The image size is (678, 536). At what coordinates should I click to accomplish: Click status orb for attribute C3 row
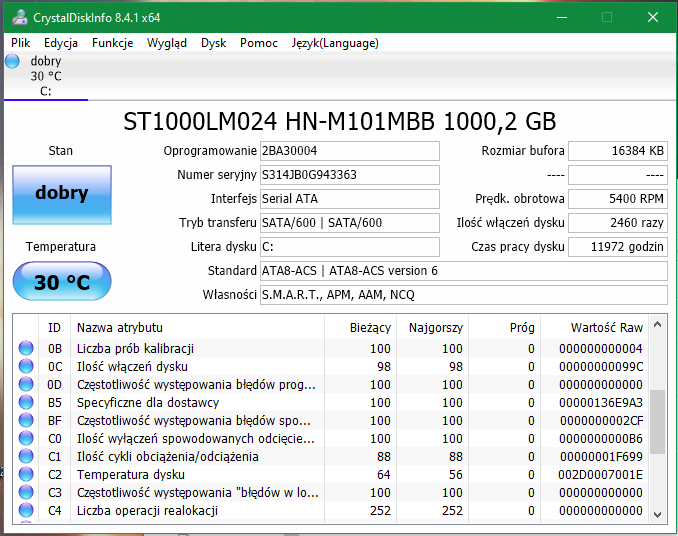click(26, 492)
